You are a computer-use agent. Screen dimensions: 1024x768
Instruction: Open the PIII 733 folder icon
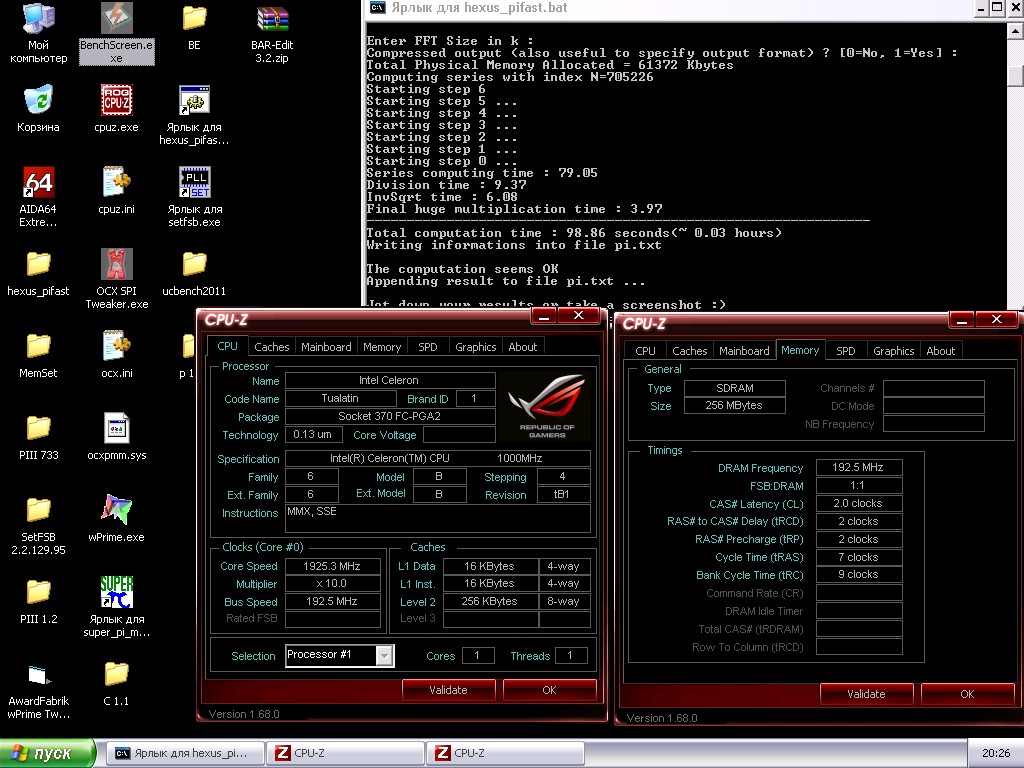[39, 436]
